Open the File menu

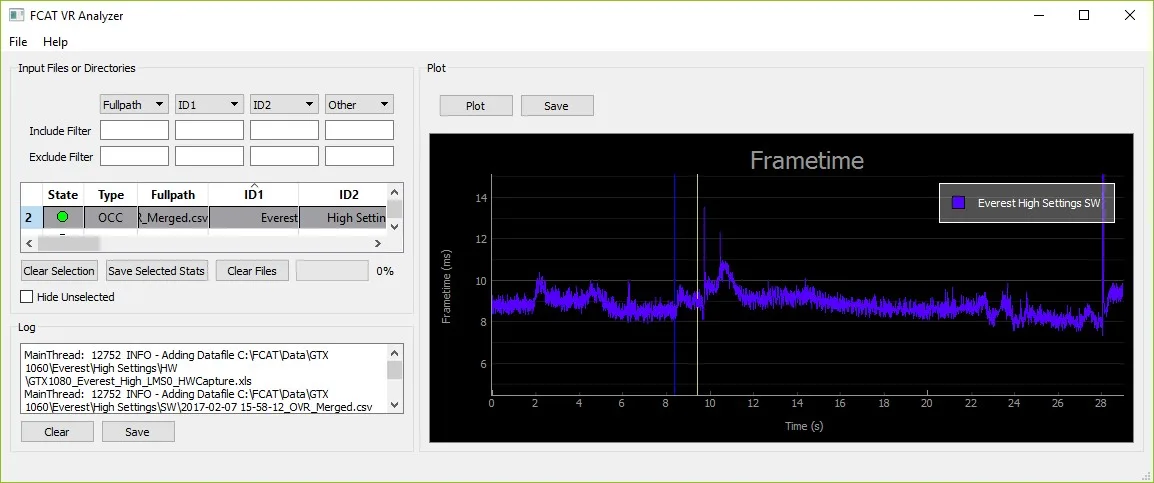click(x=18, y=42)
